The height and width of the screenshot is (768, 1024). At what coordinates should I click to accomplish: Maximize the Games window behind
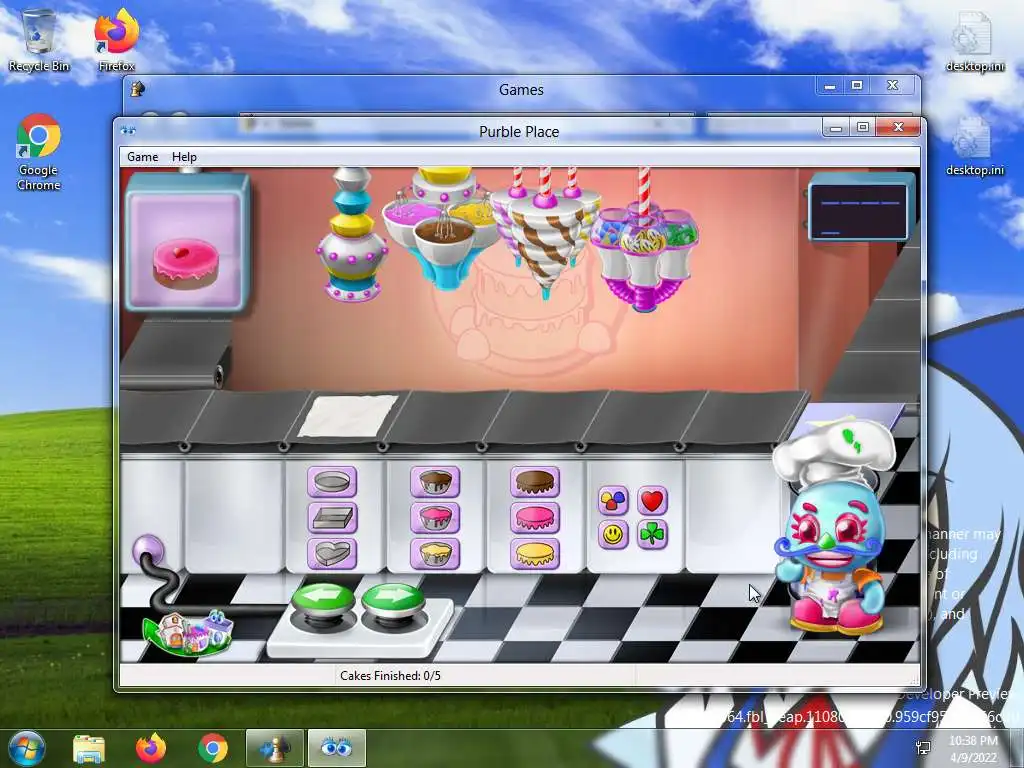click(857, 85)
